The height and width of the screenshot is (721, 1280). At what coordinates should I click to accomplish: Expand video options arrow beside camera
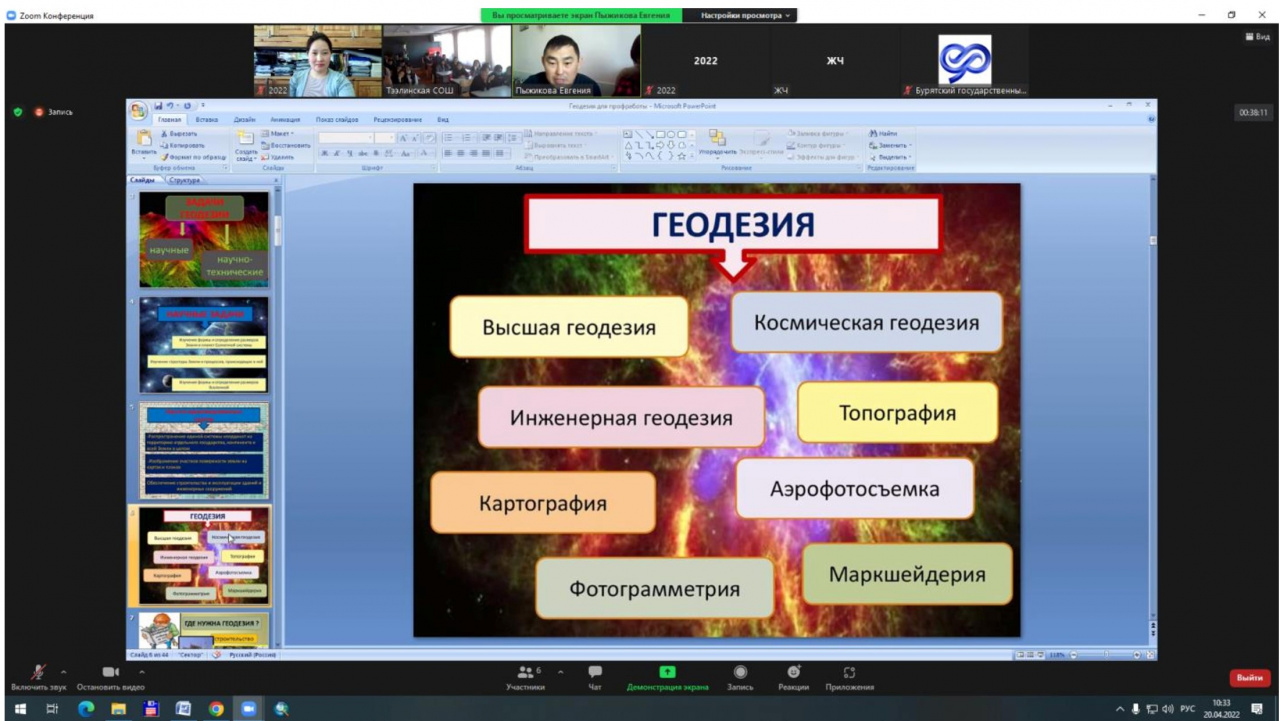click(x=141, y=671)
